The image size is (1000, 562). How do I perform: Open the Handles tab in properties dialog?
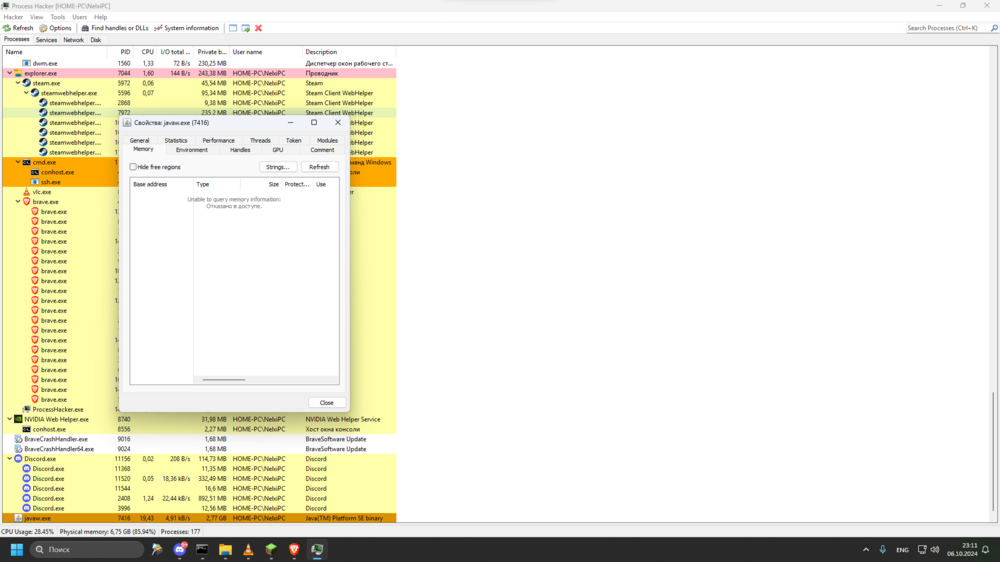pos(240,150)
